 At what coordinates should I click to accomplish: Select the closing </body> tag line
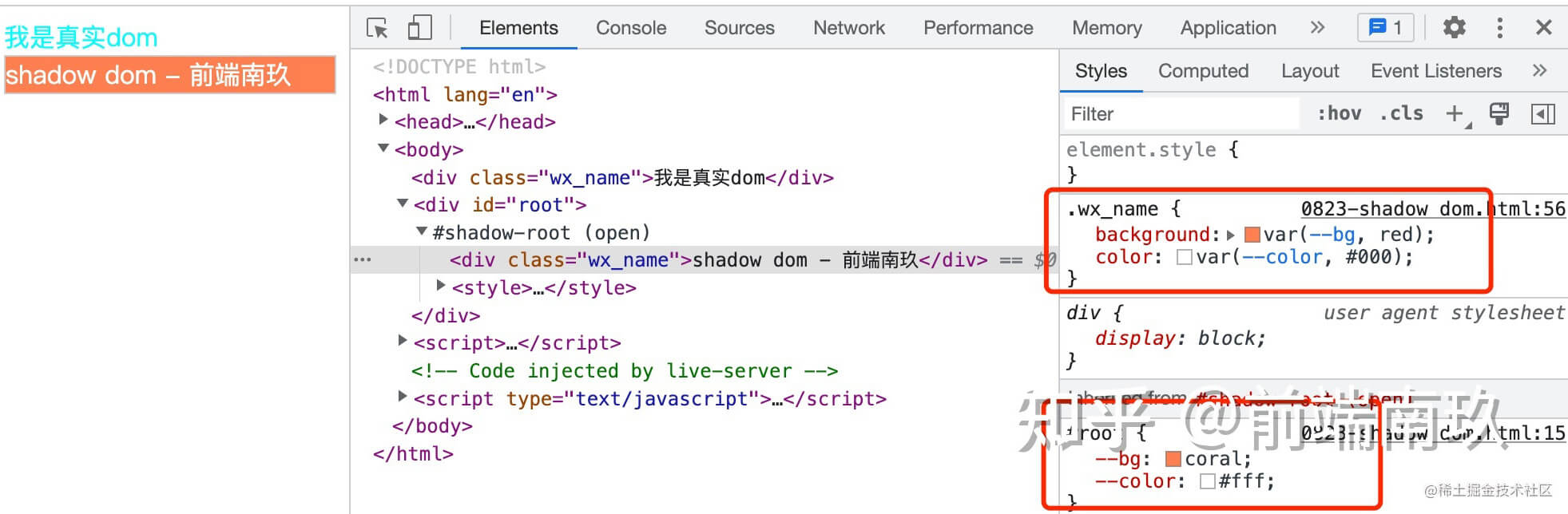(x=432, y=426)
